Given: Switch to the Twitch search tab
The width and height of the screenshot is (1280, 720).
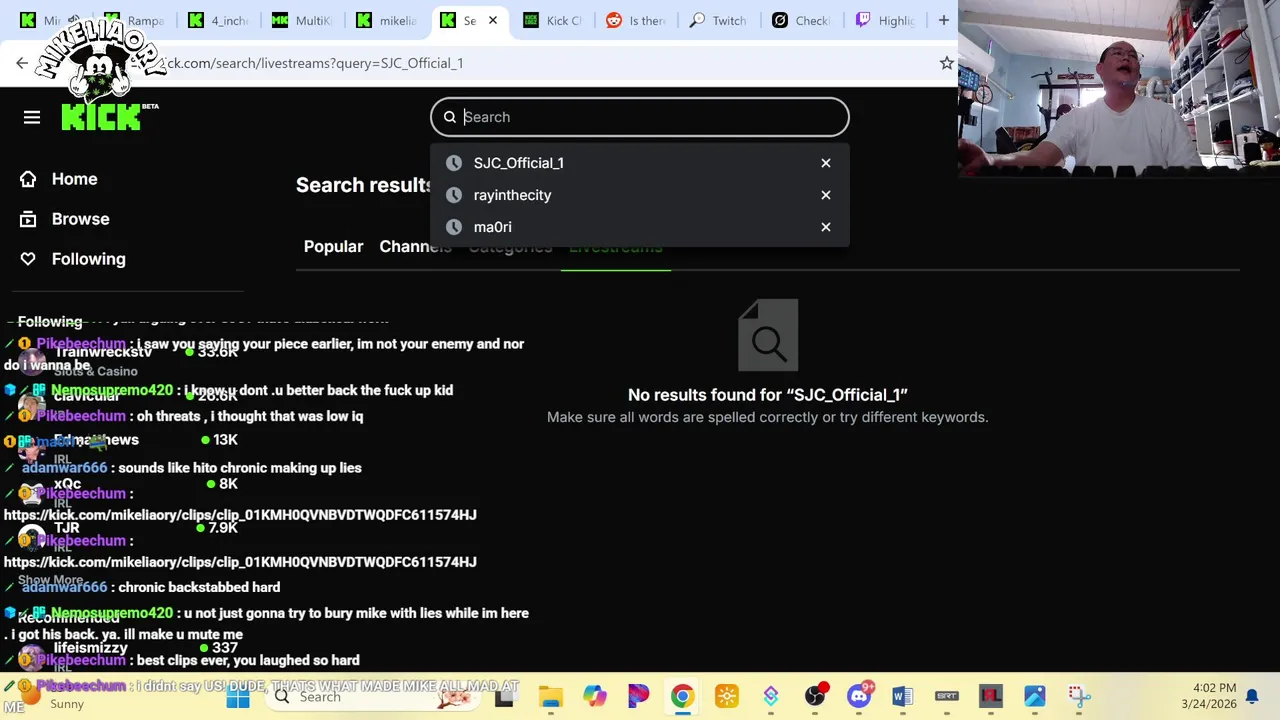Looking at the screenshot, I should pos(719,20).
